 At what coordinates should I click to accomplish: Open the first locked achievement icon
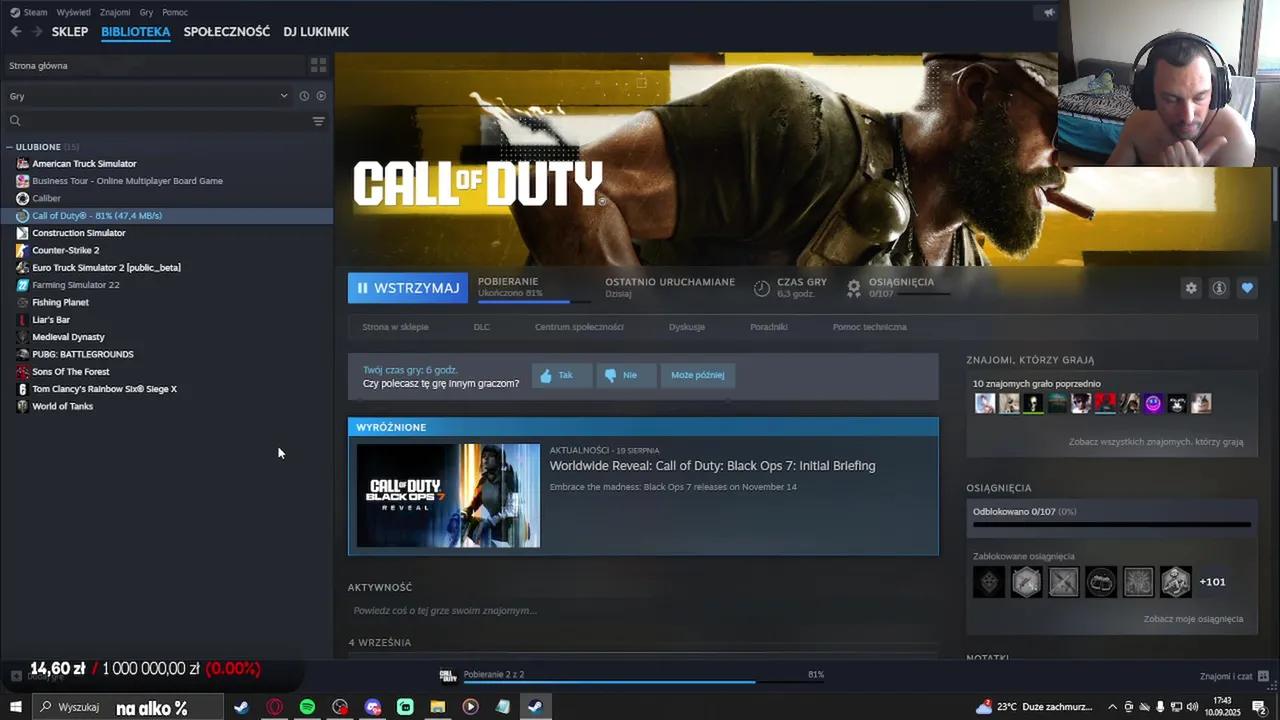(989, 582)
